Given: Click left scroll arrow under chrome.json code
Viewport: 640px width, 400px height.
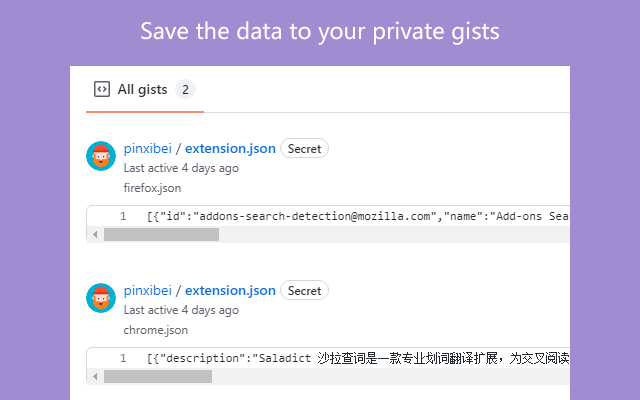Looking at the screenshot, I should point(95,377).
